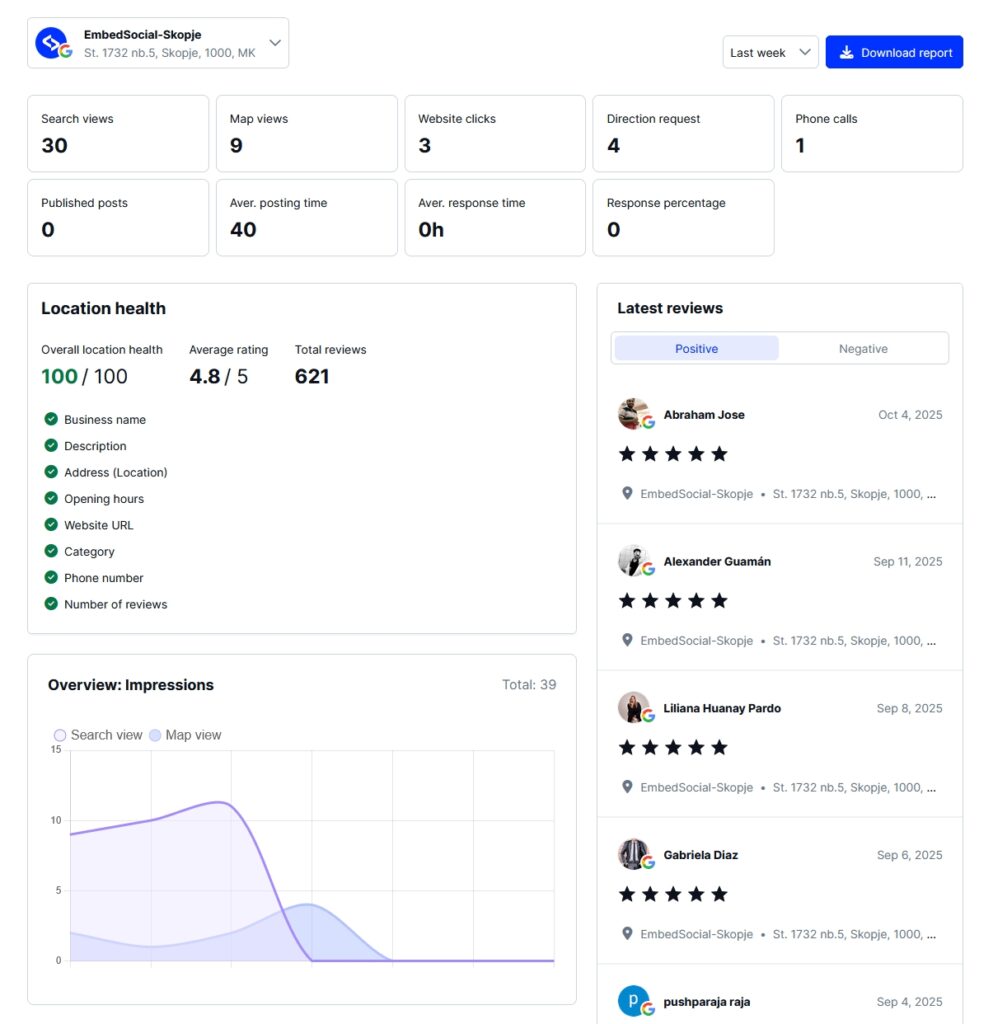Open Gabriela Diaz reviewer name
This screenshot has width=993, height=1024.
[x=701, y=855]
